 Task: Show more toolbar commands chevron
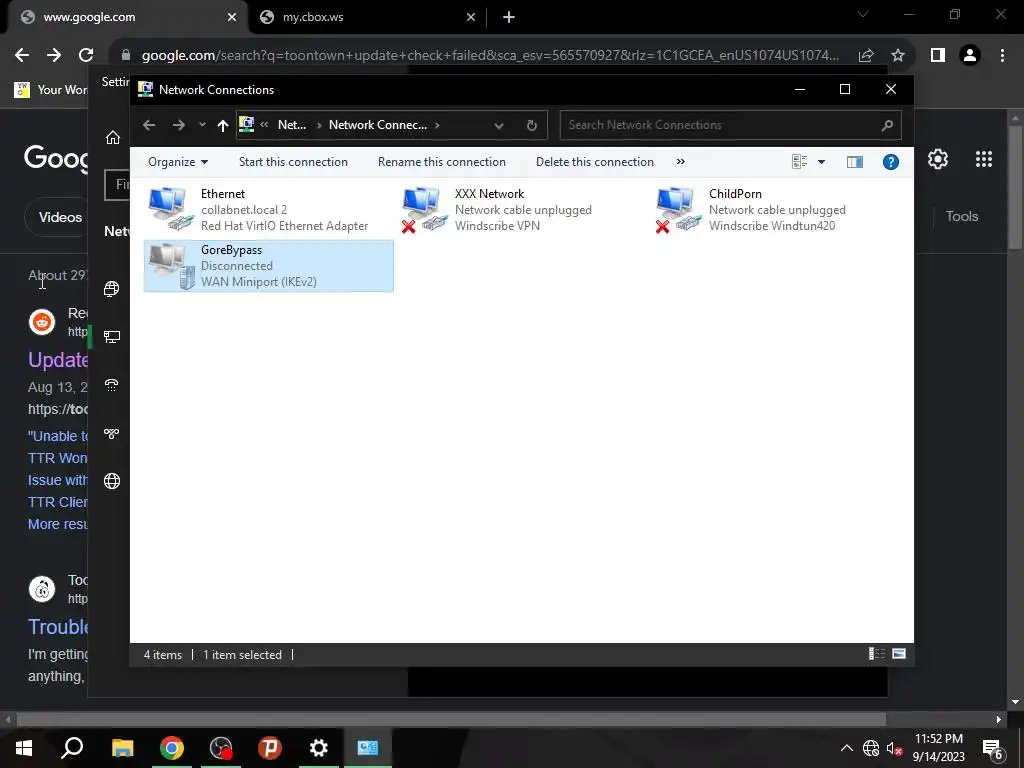(680, 161)
